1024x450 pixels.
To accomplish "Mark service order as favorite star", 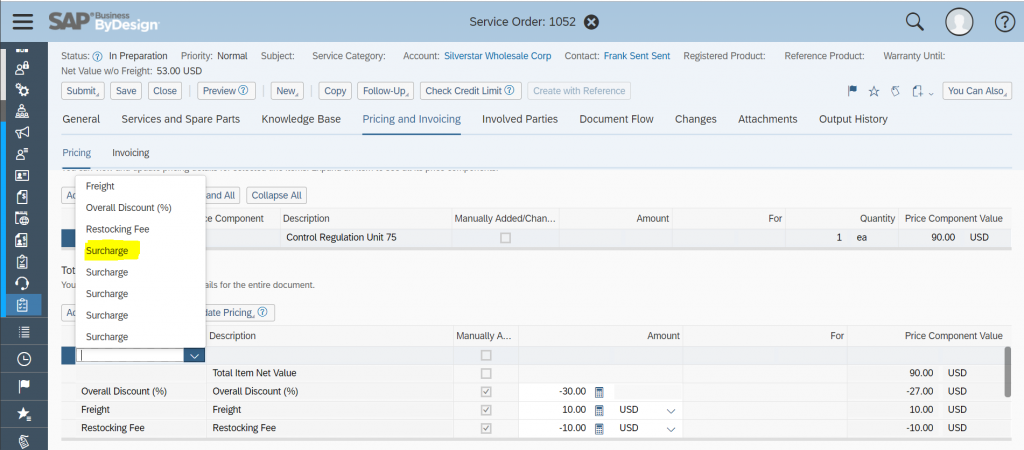I will click(x=874, y=91).
